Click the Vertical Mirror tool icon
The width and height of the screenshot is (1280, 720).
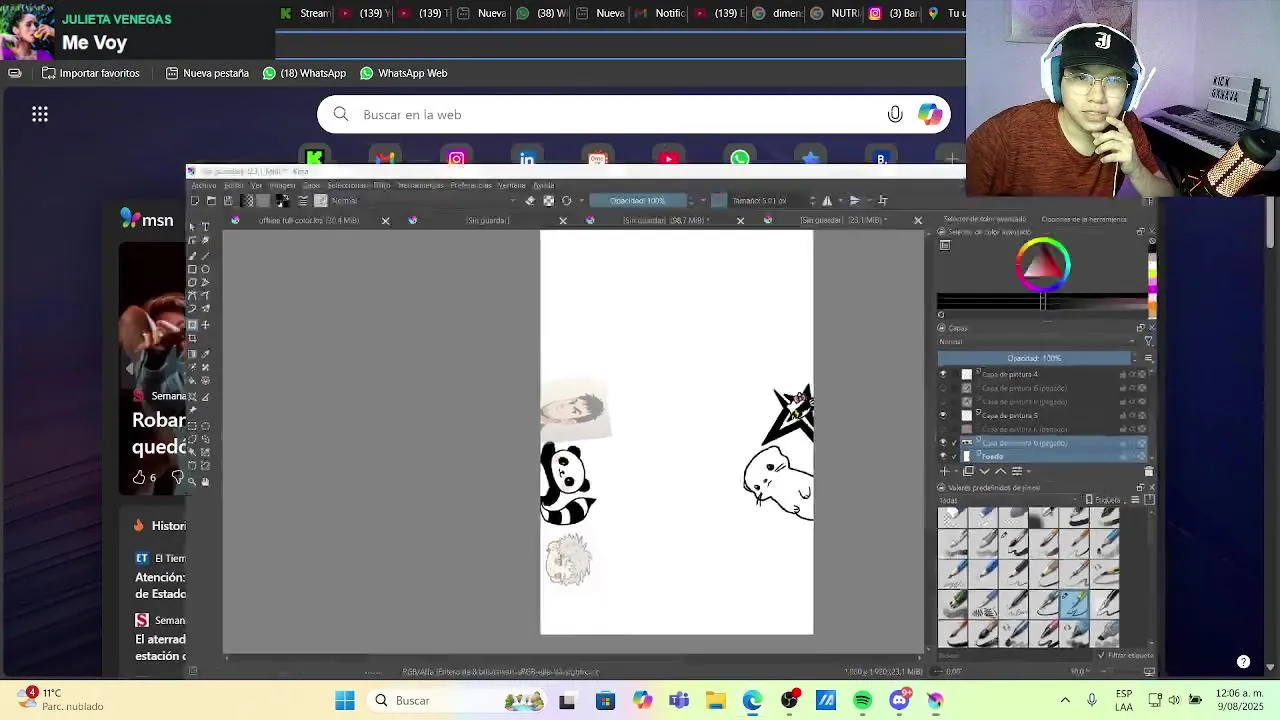tap(855, 200)
